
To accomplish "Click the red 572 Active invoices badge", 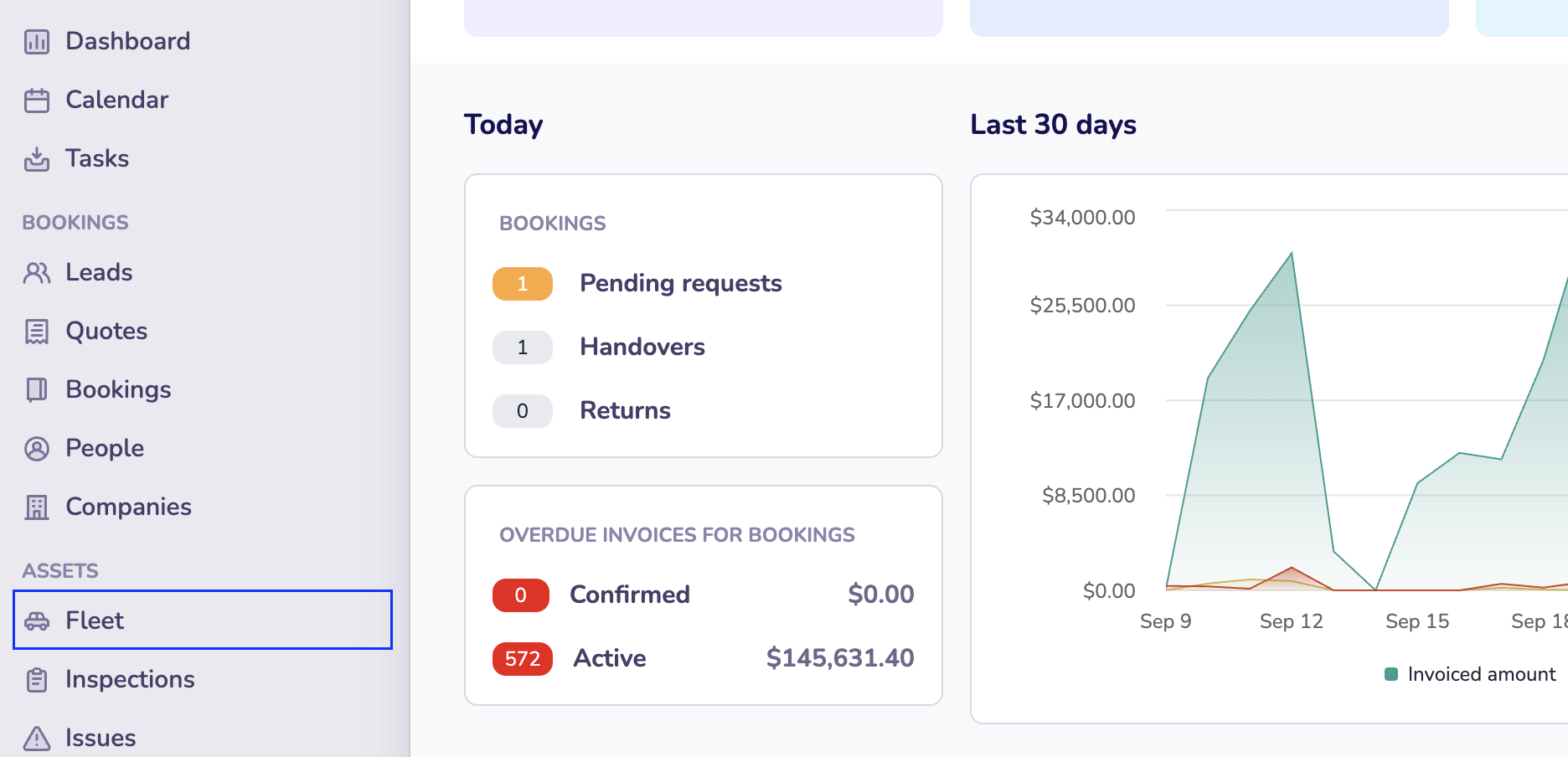I will 522,659.
